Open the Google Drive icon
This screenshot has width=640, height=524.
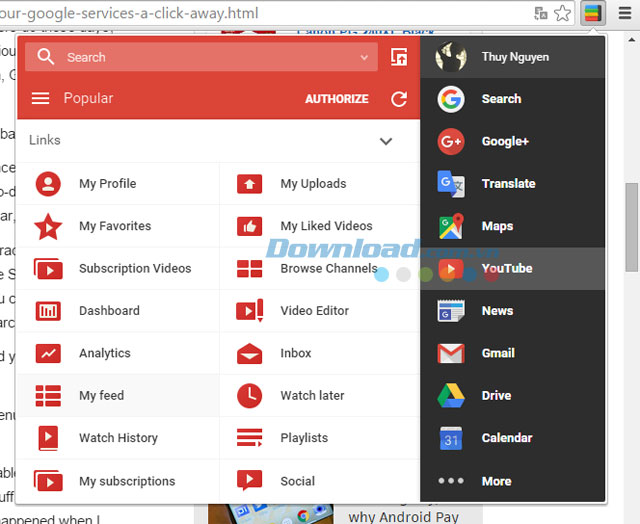tap(451, 395)
